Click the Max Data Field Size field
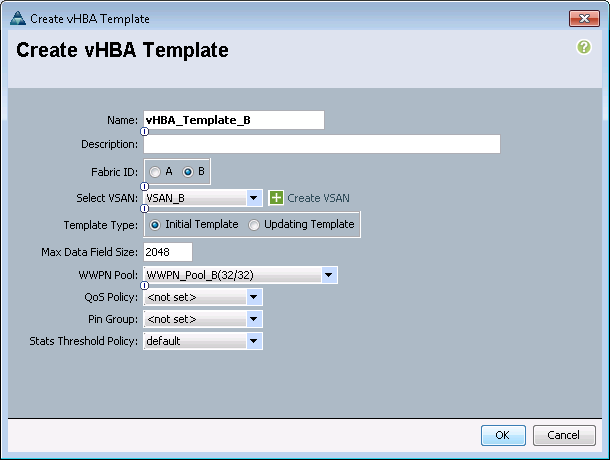 [x=168, y=252]
